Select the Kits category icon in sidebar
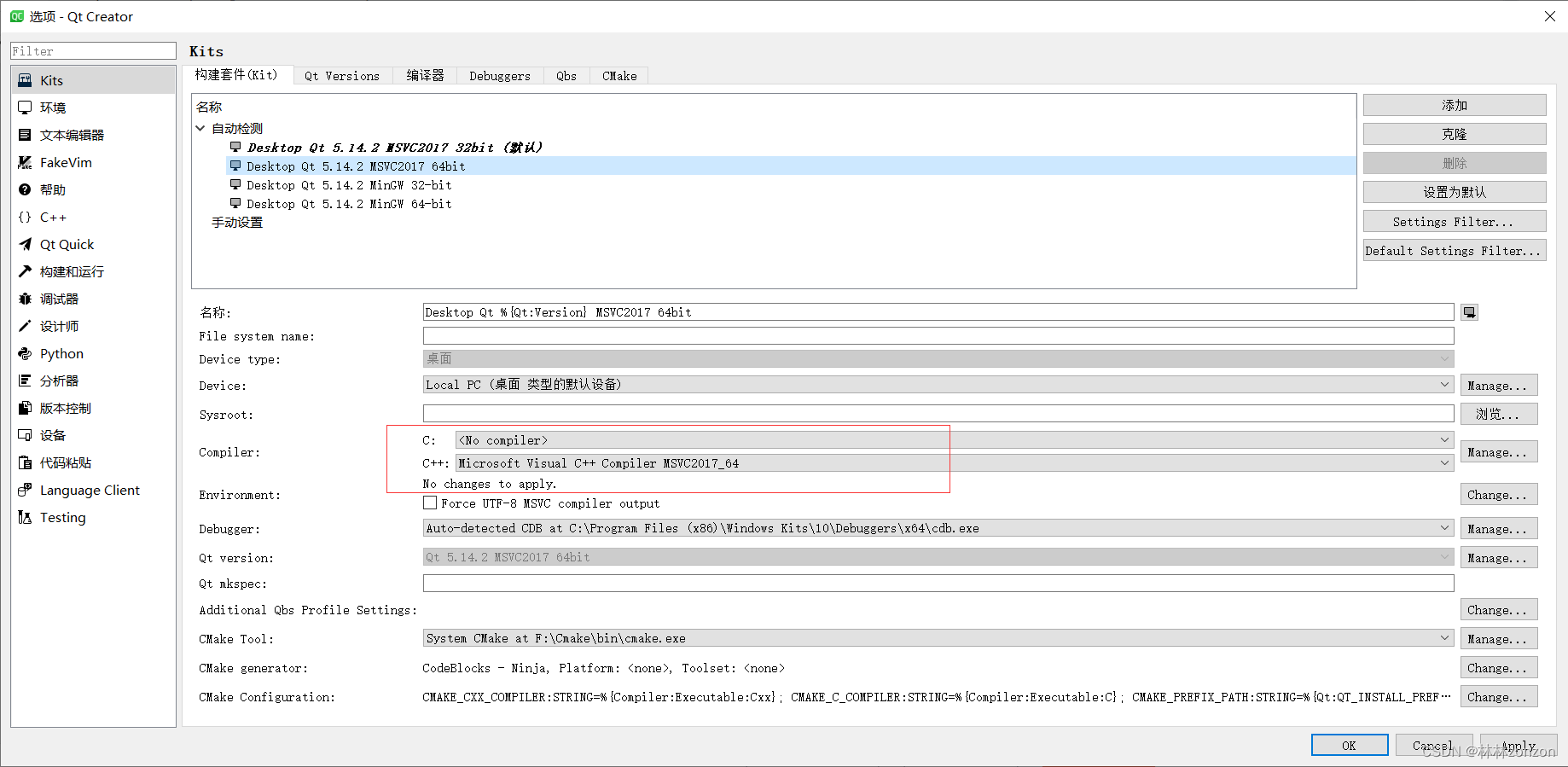The height and width of the screenshot is (767, 1568). (x=25, y=80)
